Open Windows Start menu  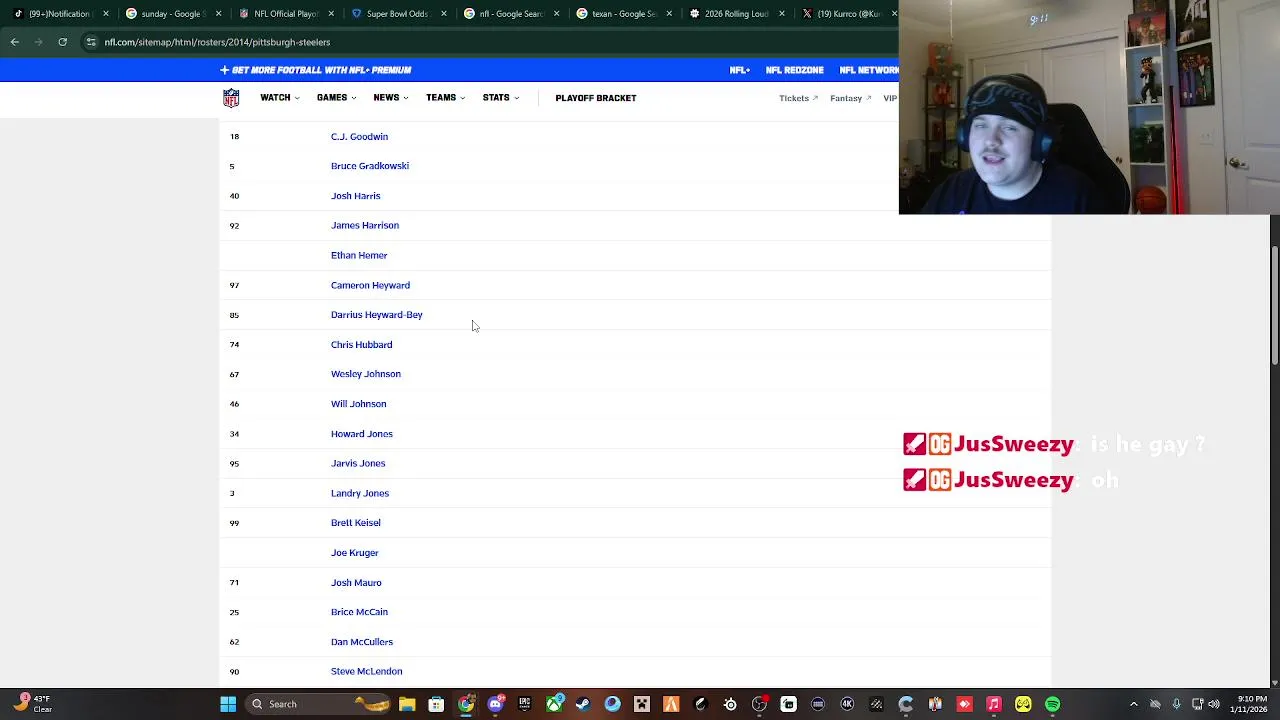[228, 704]
